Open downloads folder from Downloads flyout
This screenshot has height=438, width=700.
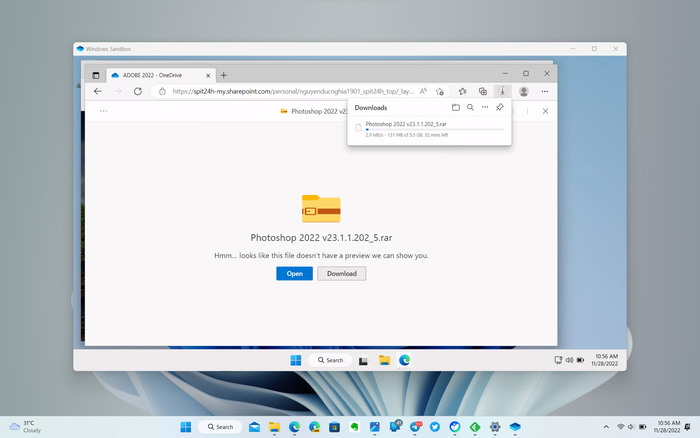(455, 107)
